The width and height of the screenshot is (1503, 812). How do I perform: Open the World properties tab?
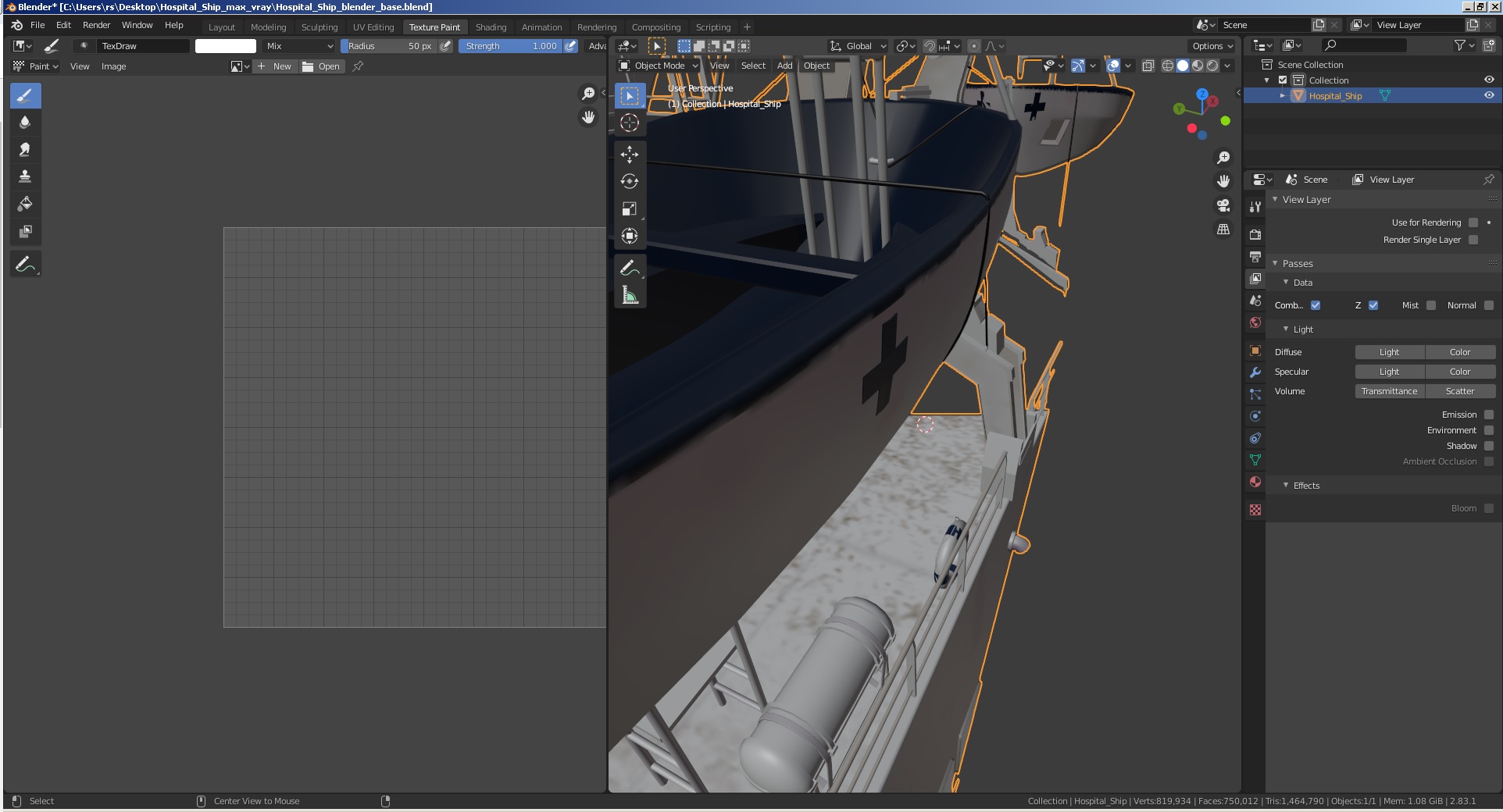(x=1255, y=322)
